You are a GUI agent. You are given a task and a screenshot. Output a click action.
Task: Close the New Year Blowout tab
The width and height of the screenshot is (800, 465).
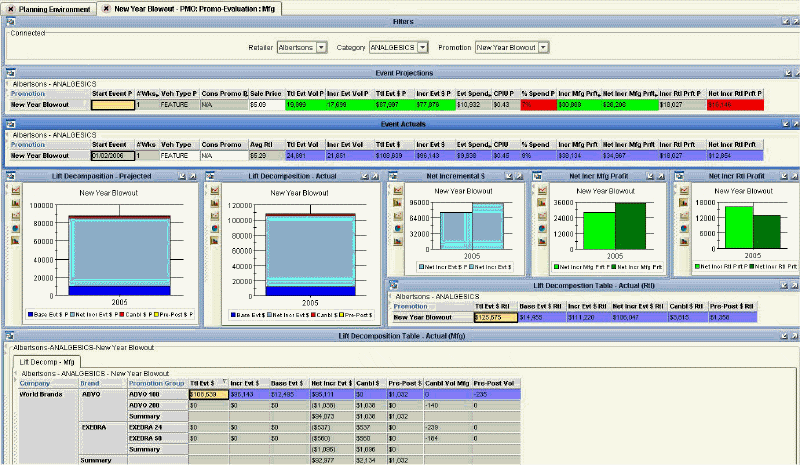click(106, 9)
